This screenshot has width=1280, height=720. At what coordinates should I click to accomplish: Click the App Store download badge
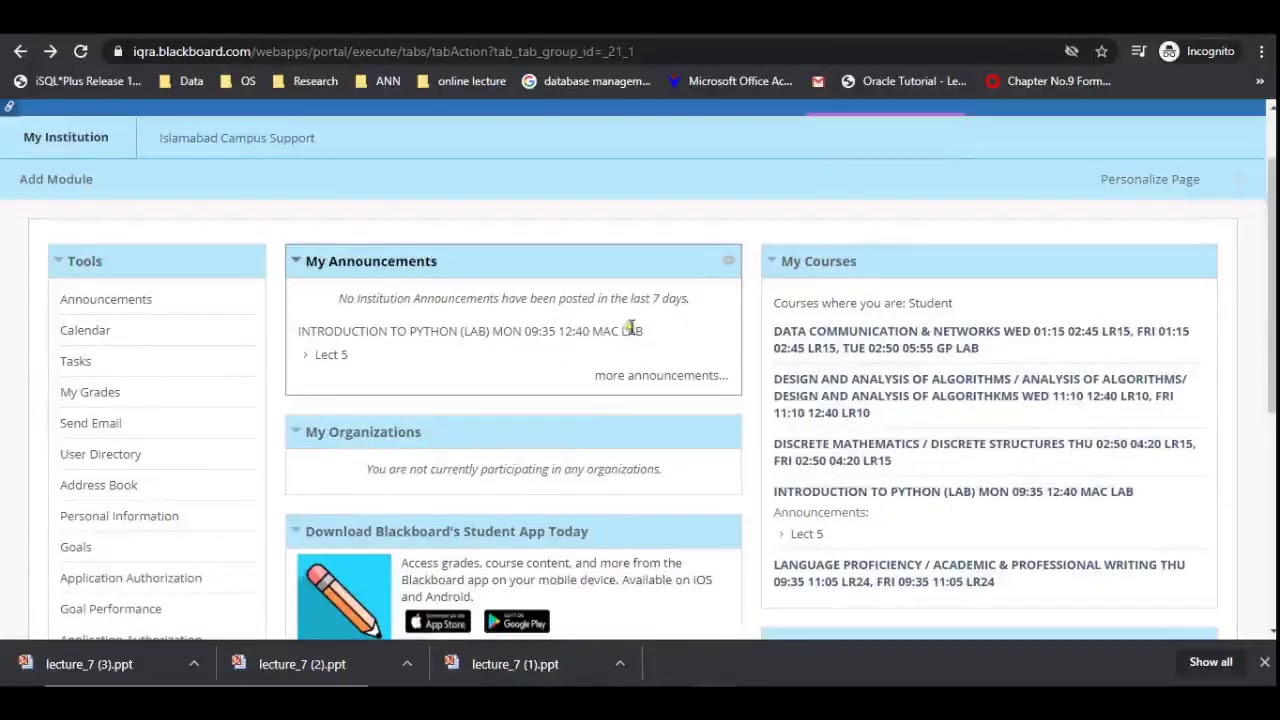click(438, 622)
